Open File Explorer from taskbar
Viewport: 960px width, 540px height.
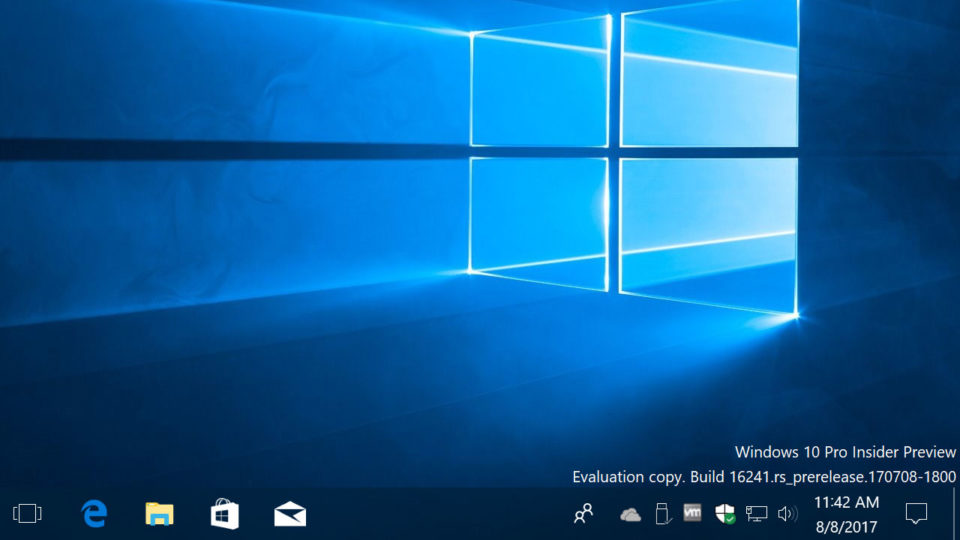point(159,514)
